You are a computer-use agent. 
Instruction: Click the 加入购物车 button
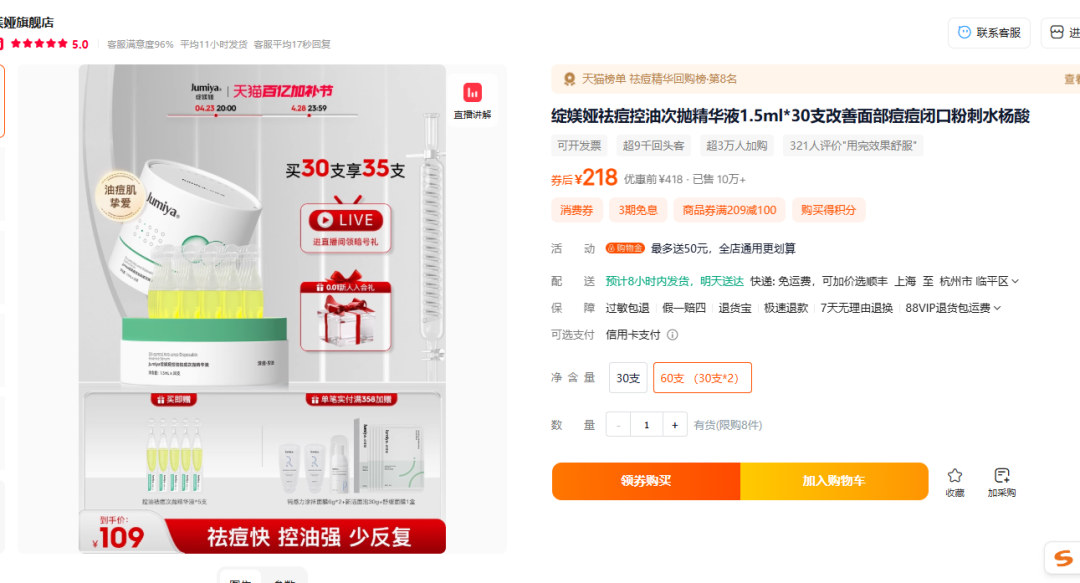[834, 481]
